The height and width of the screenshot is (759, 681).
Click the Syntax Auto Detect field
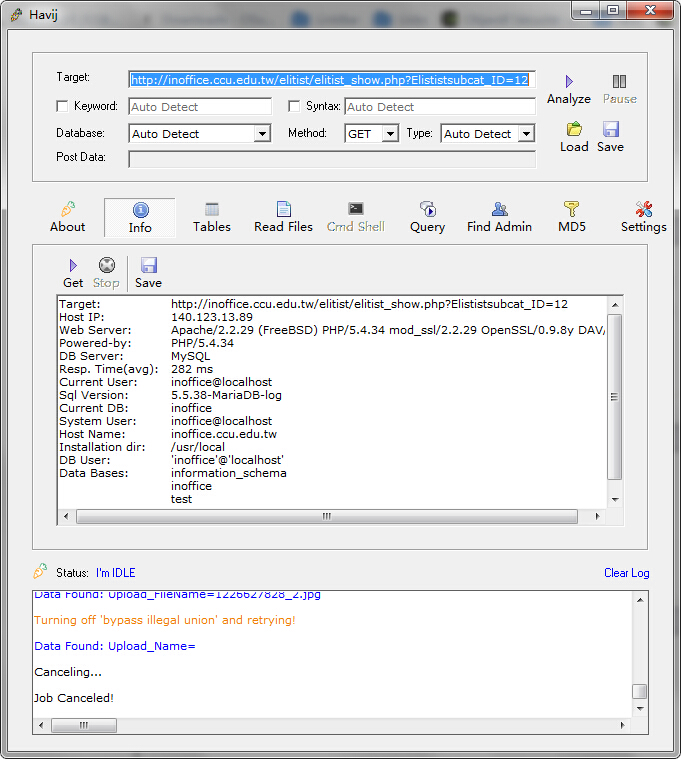pyautogui.click(x=440, y=106)
